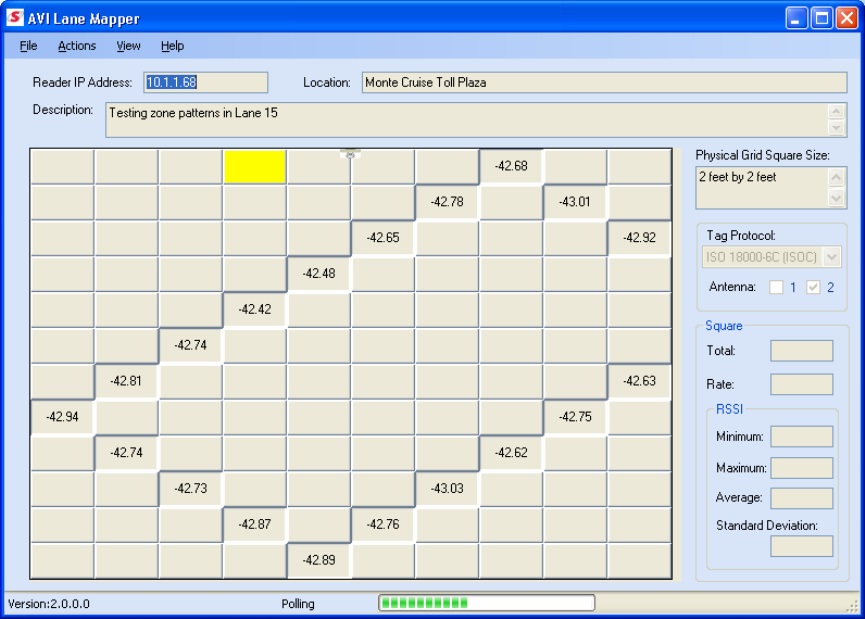Maximize the AVI Lane Mapper window

tap(821, 18)
